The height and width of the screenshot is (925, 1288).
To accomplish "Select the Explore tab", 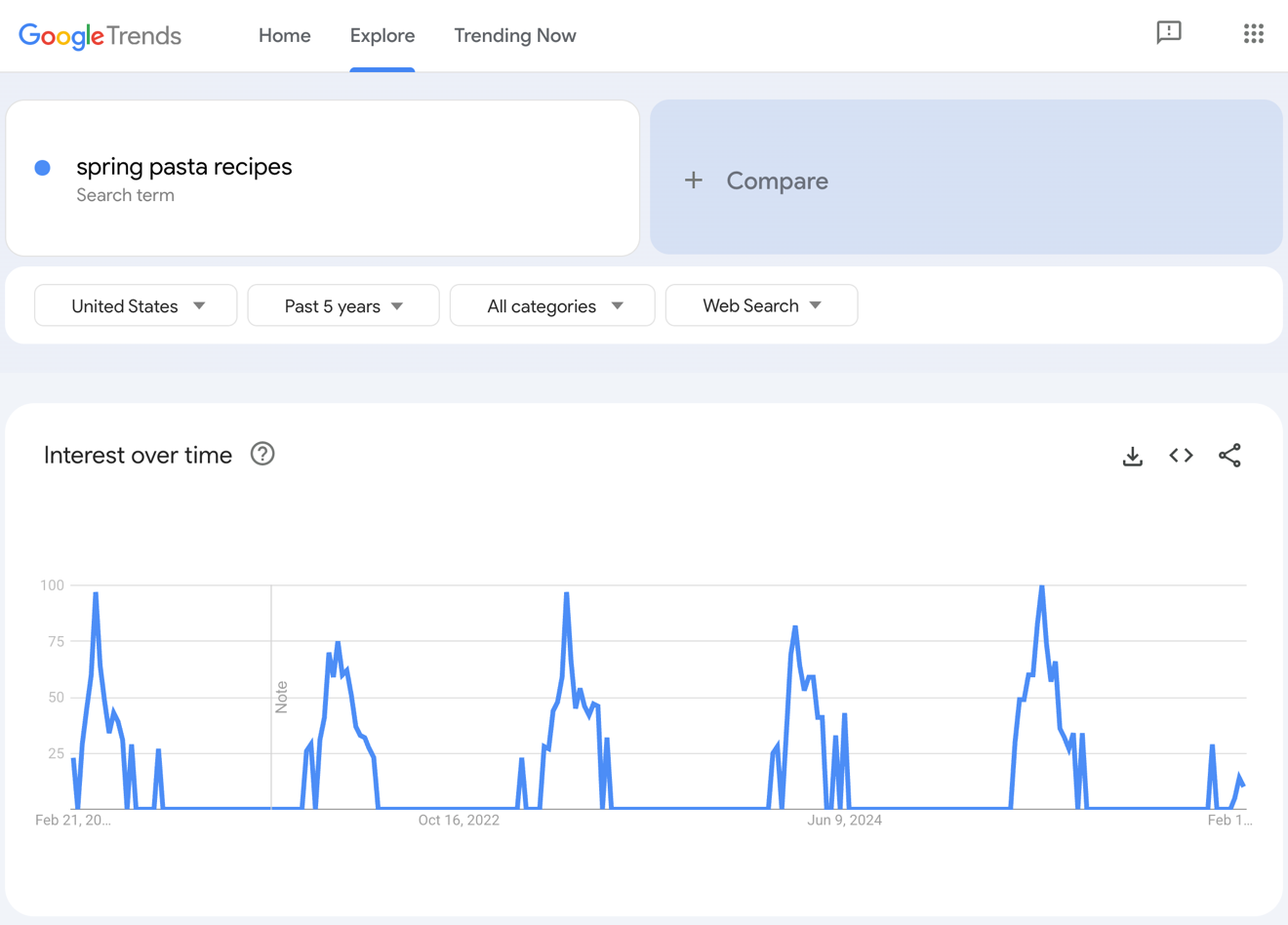I will pyautogui.click(x=382, y=35).
